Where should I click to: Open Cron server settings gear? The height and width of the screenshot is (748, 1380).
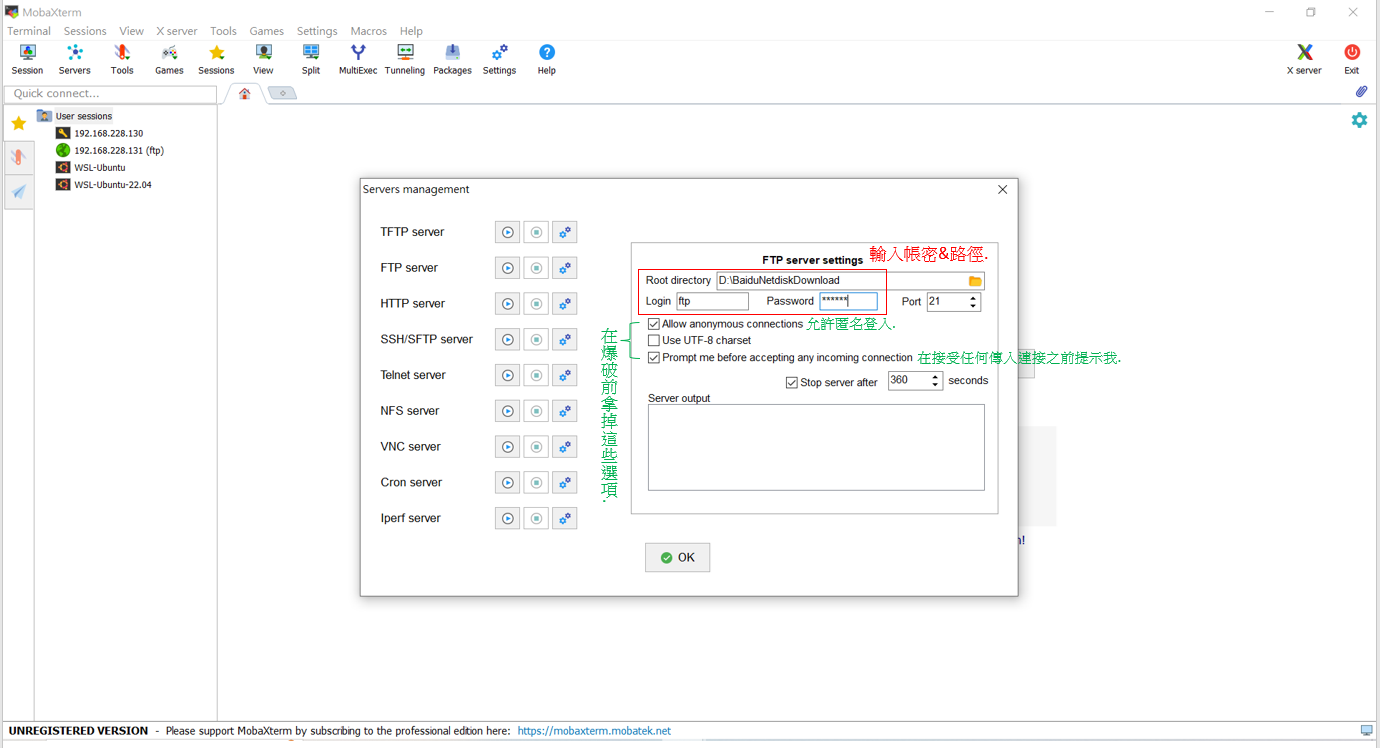pyautogui.click(x=565, y=483)
